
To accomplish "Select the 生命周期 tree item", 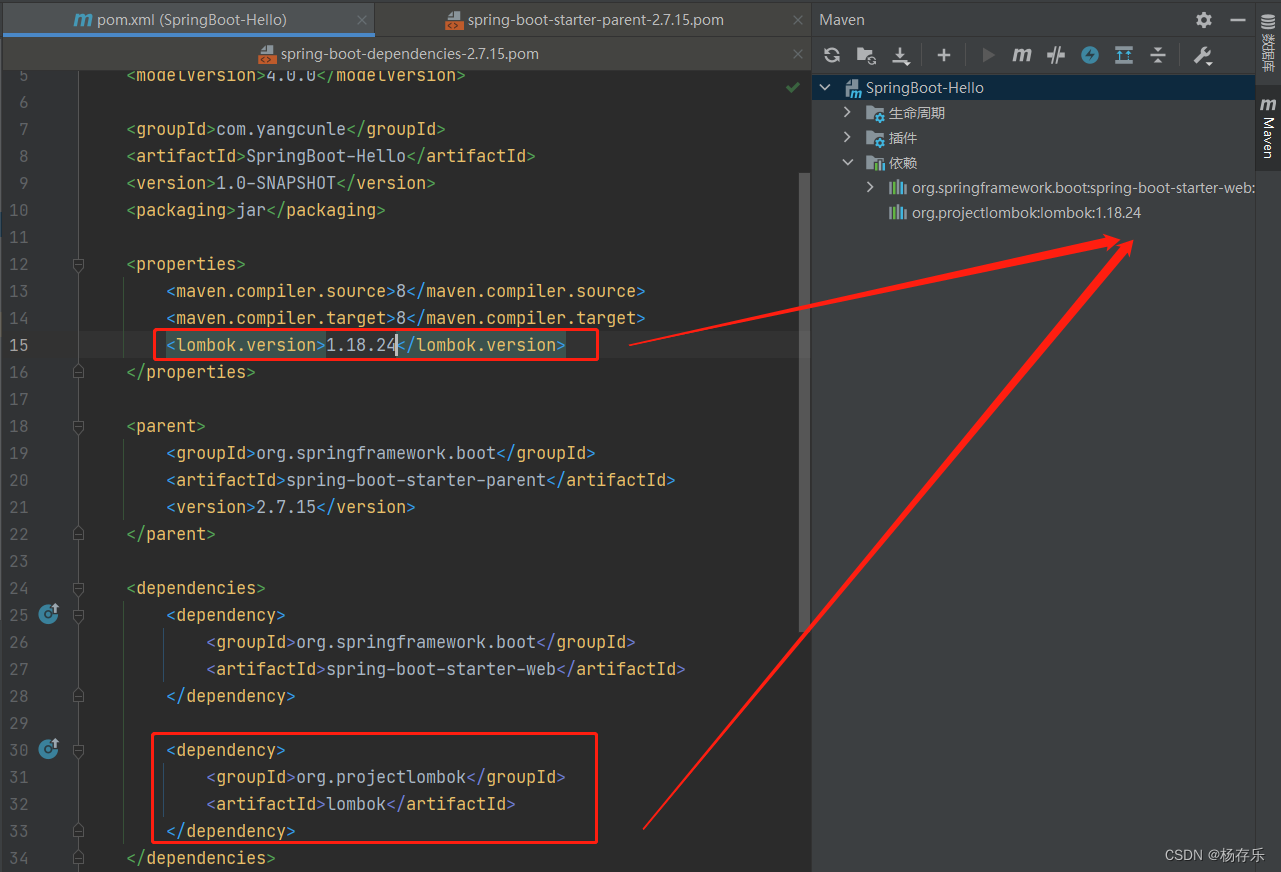I will [916, 113].
